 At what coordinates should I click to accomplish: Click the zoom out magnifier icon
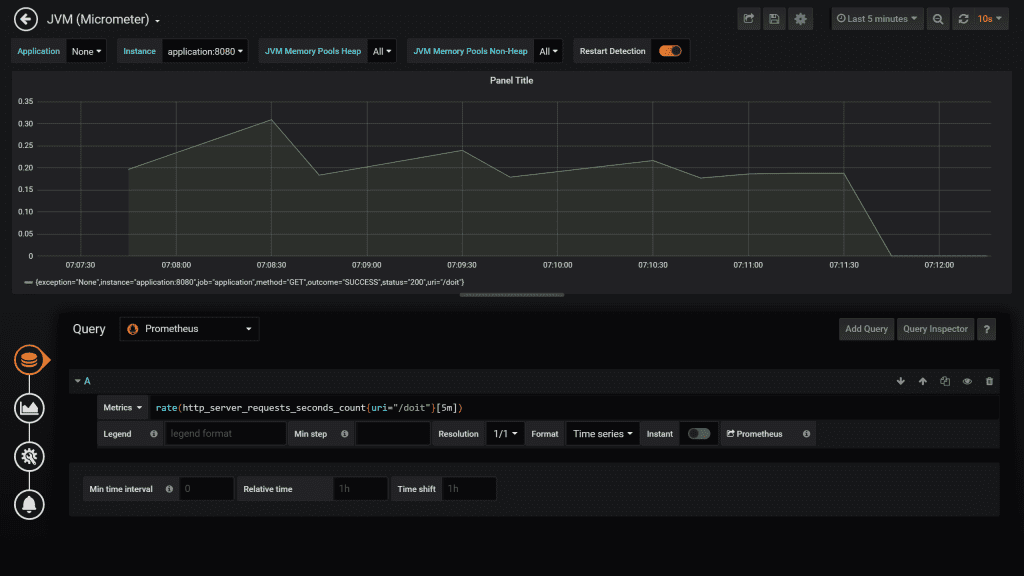click(x=937, y=19)
